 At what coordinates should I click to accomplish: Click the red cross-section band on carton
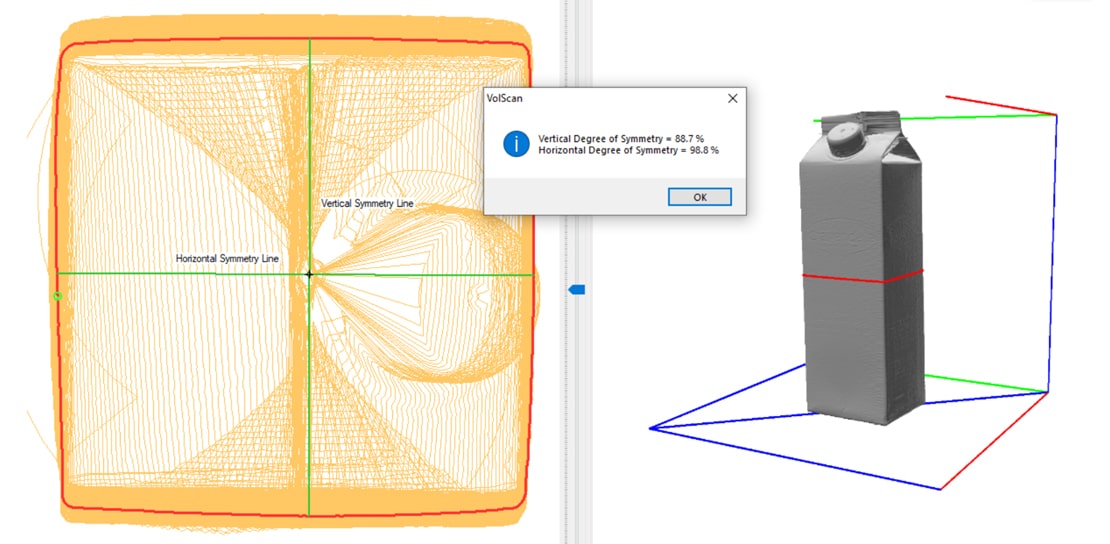(860, 277)
